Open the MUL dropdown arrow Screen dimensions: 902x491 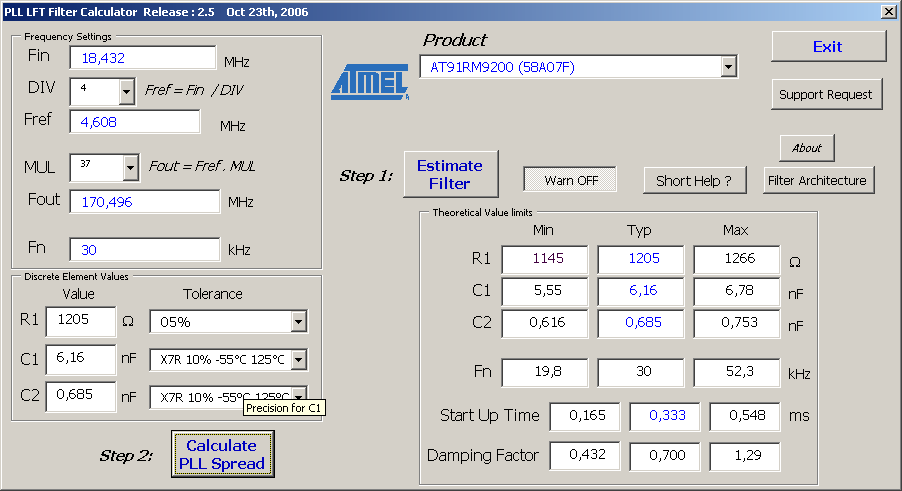(x=131, y=168)
